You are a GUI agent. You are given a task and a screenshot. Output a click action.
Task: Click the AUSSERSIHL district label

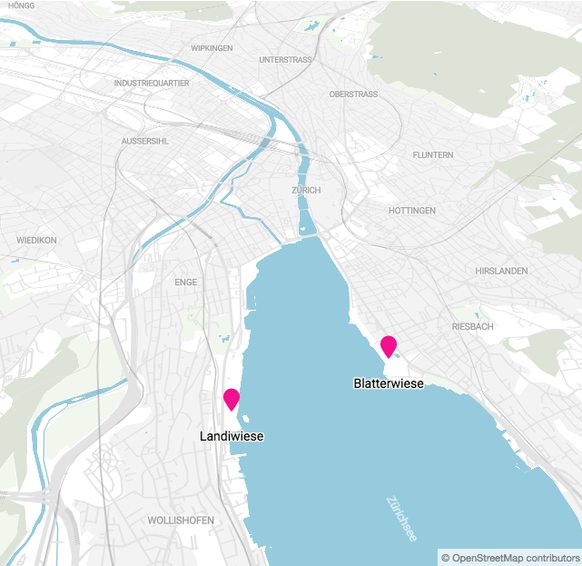pyautogui.click(x=145, y=141)
